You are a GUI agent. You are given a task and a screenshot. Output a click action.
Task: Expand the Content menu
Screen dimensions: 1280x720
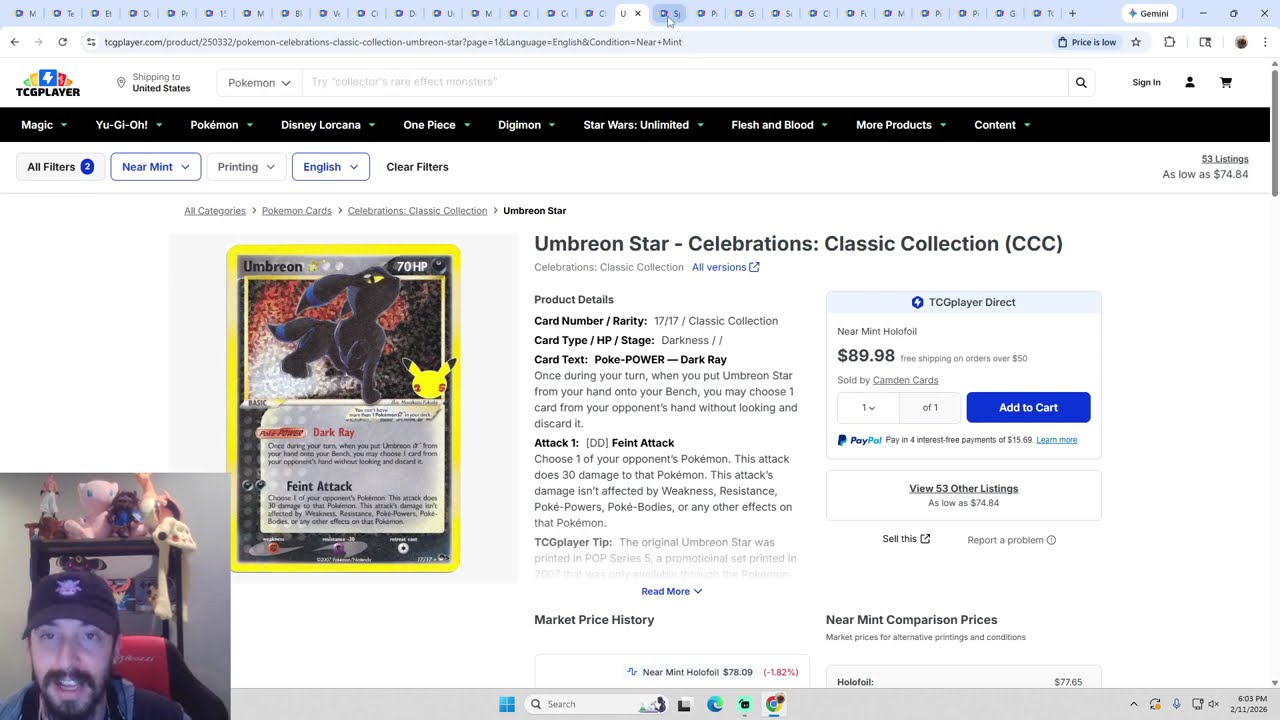pos(1002,125)
